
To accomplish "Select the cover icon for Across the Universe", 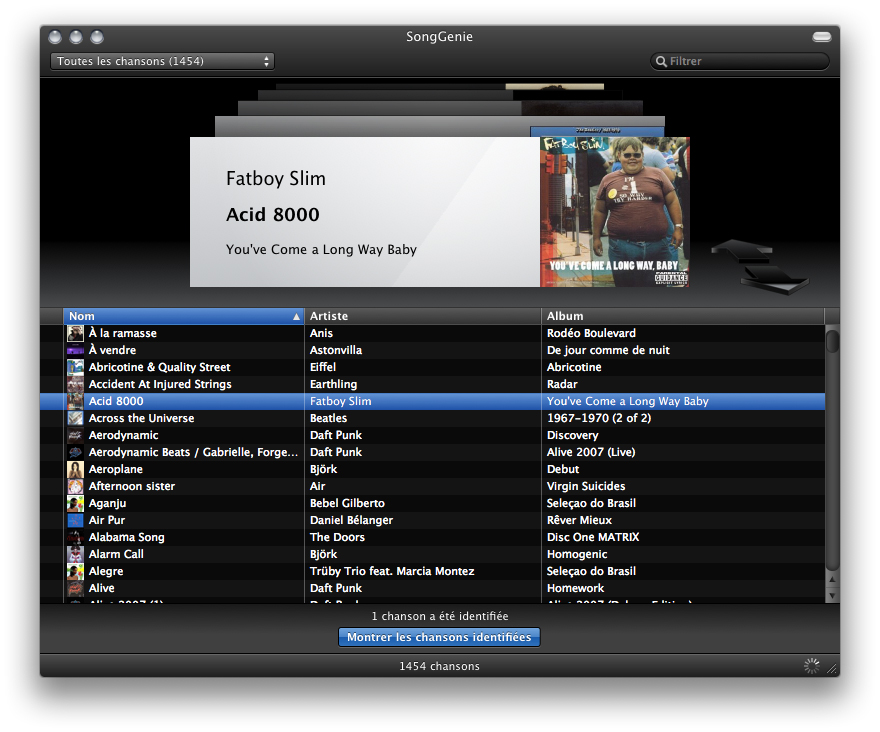I will click(75, 418).
